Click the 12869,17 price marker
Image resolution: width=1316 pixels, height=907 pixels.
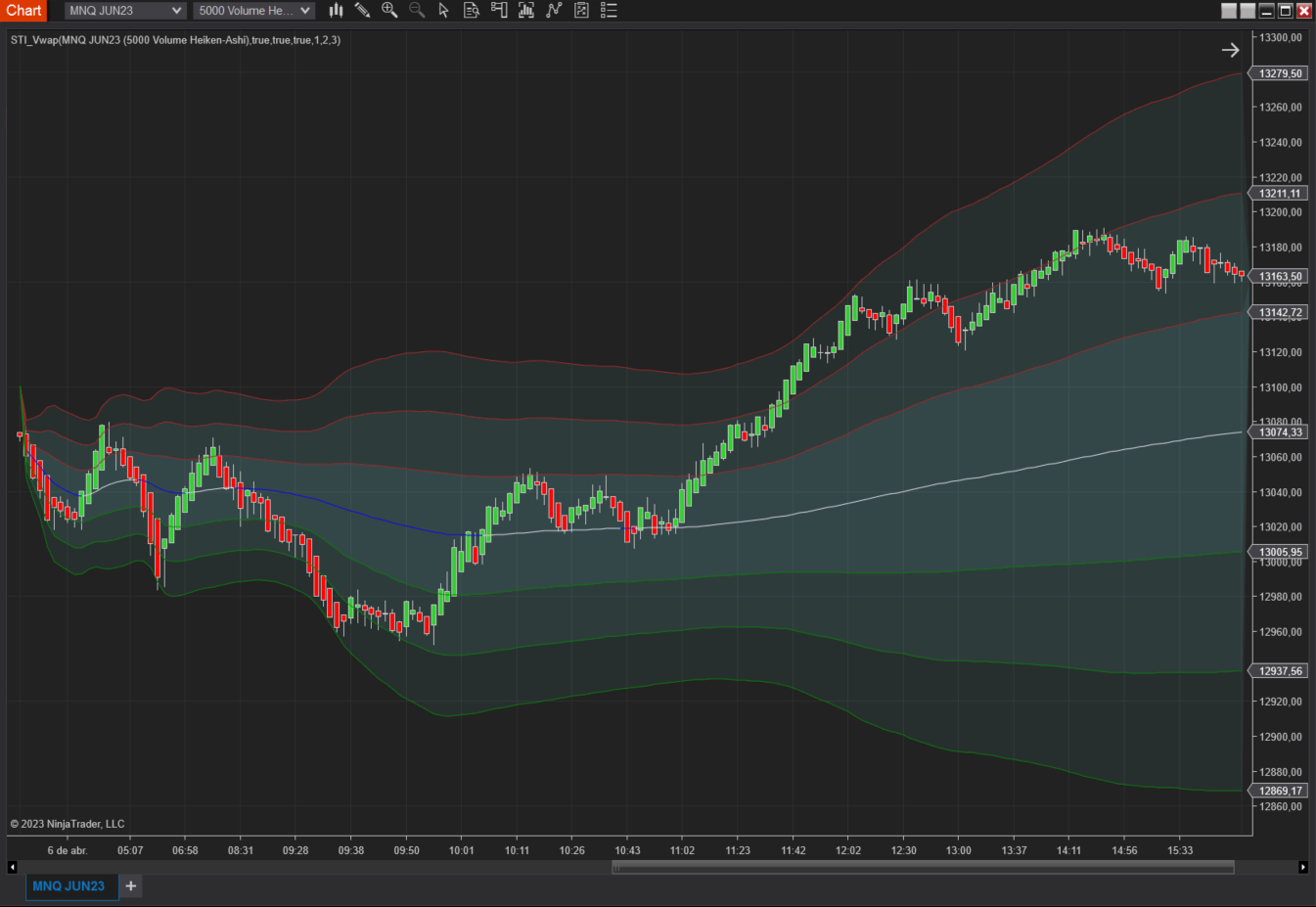click(x=1280, y=791)
